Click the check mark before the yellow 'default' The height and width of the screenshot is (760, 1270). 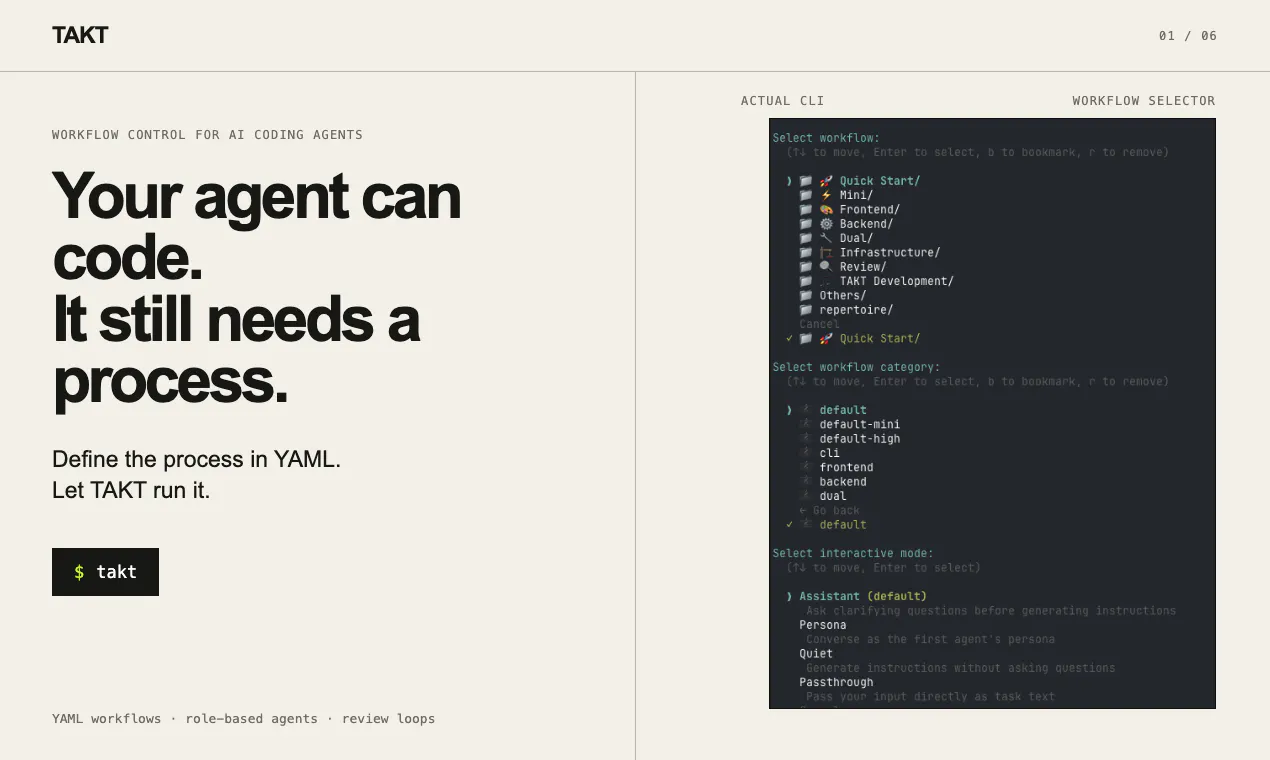coord(789,524)
